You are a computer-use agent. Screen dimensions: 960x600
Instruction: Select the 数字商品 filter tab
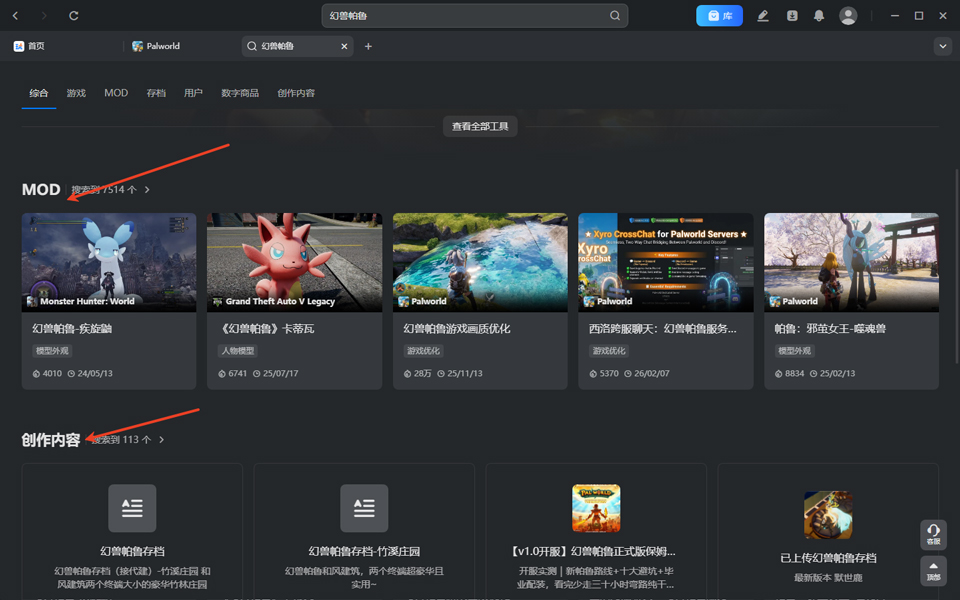click(240, 93)
